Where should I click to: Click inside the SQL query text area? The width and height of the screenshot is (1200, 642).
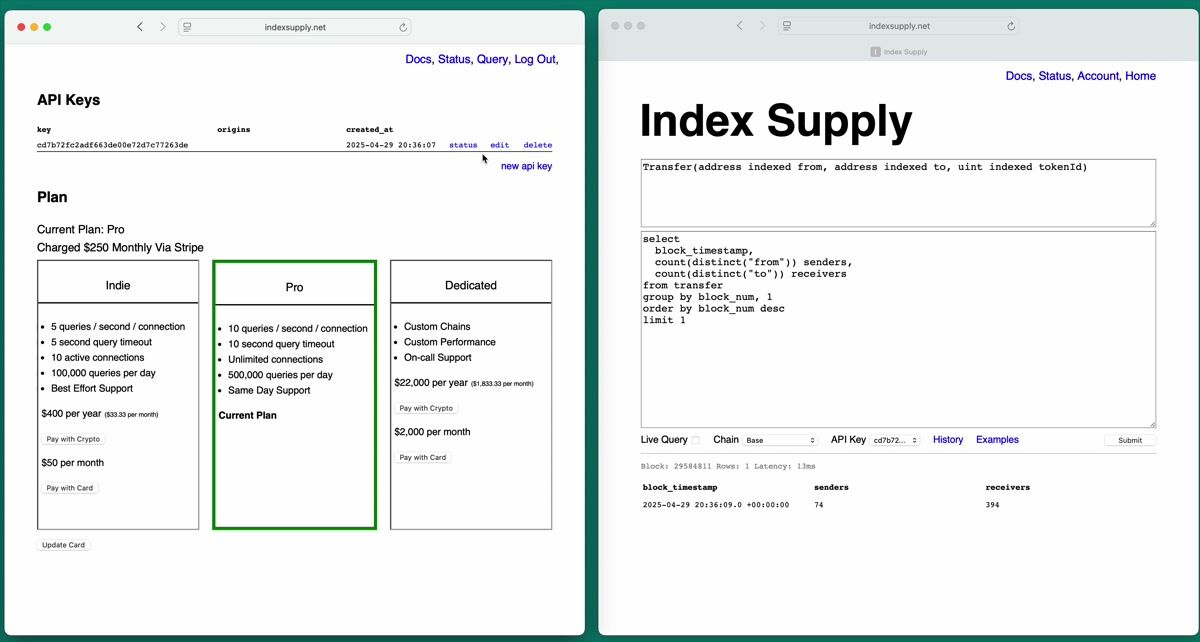pyautogui.click(x=898, y=329)
